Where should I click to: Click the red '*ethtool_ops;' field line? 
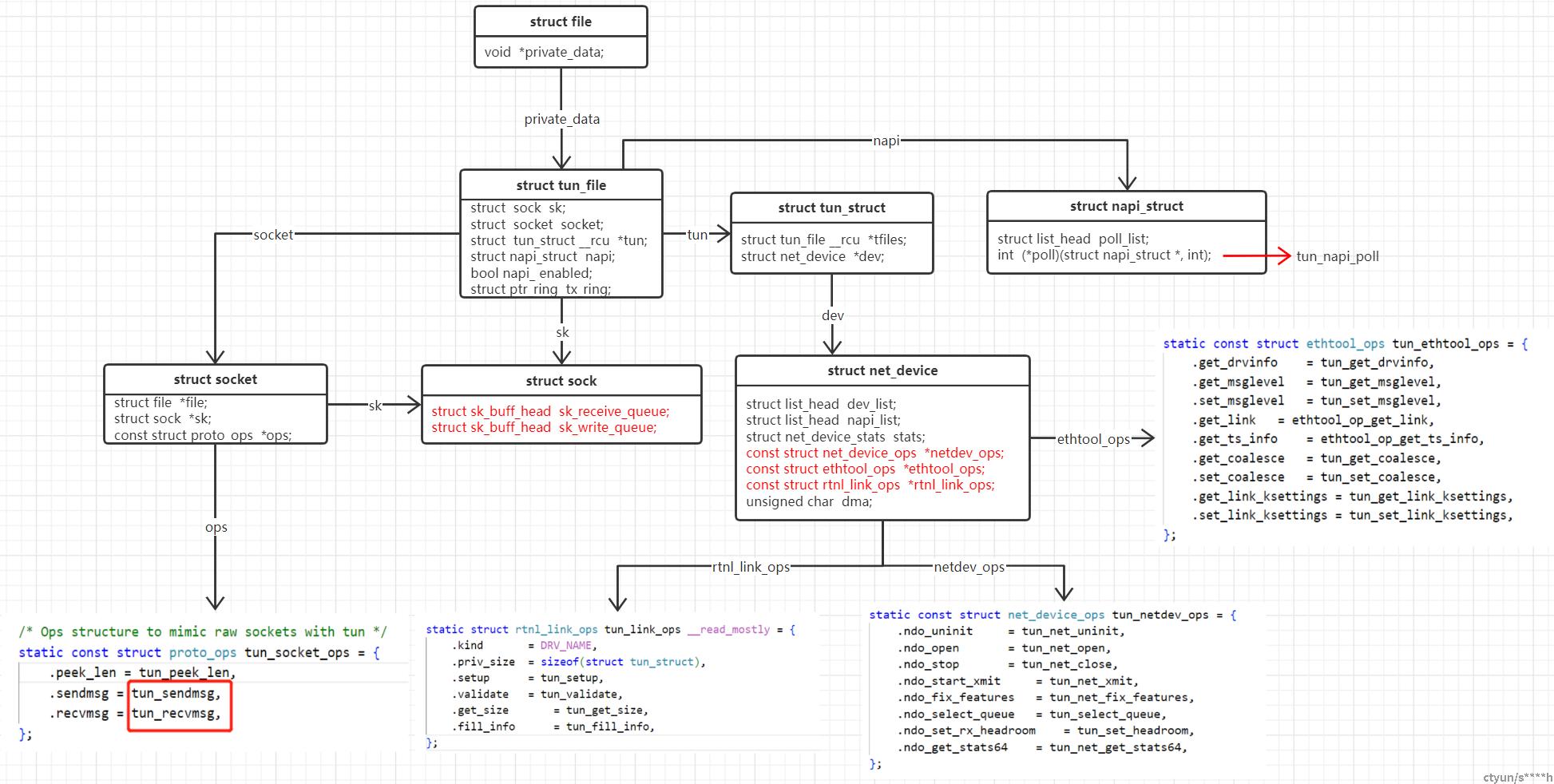pos(865,469)
